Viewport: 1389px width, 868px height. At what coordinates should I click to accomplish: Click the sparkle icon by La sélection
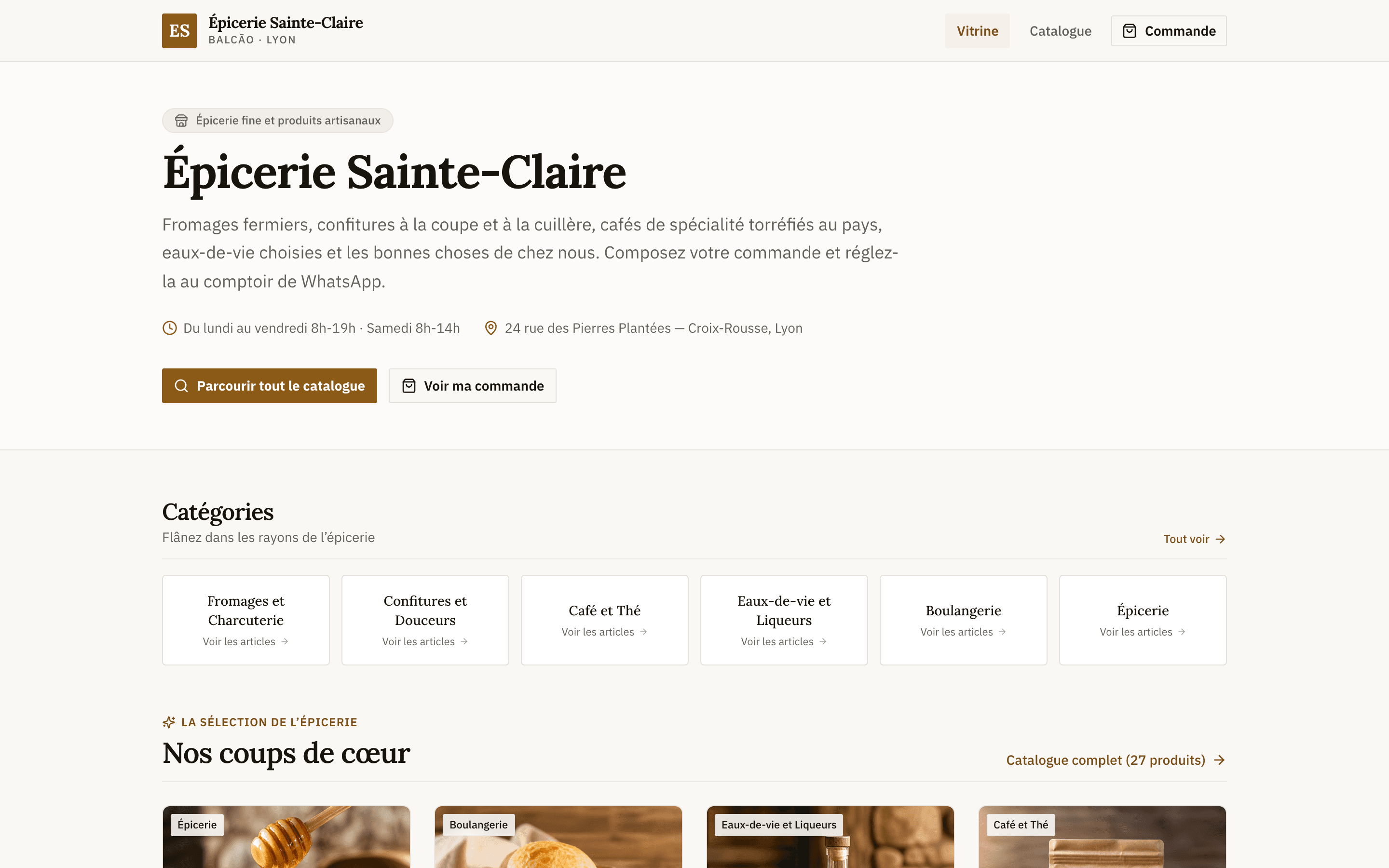pos(169,722)
